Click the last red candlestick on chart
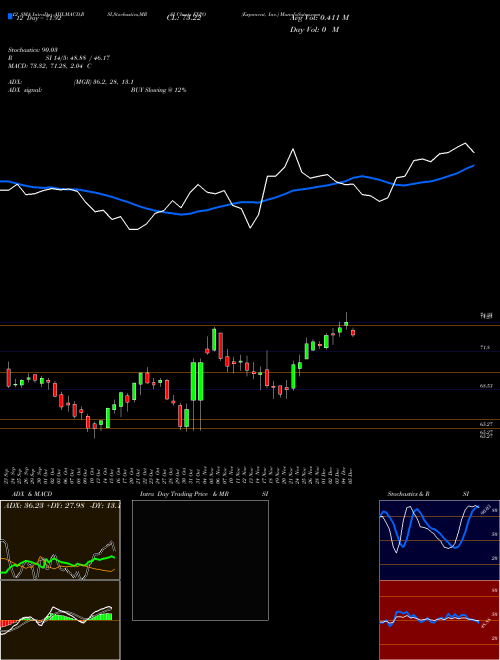The image size is (500, 660). point(353,333)
